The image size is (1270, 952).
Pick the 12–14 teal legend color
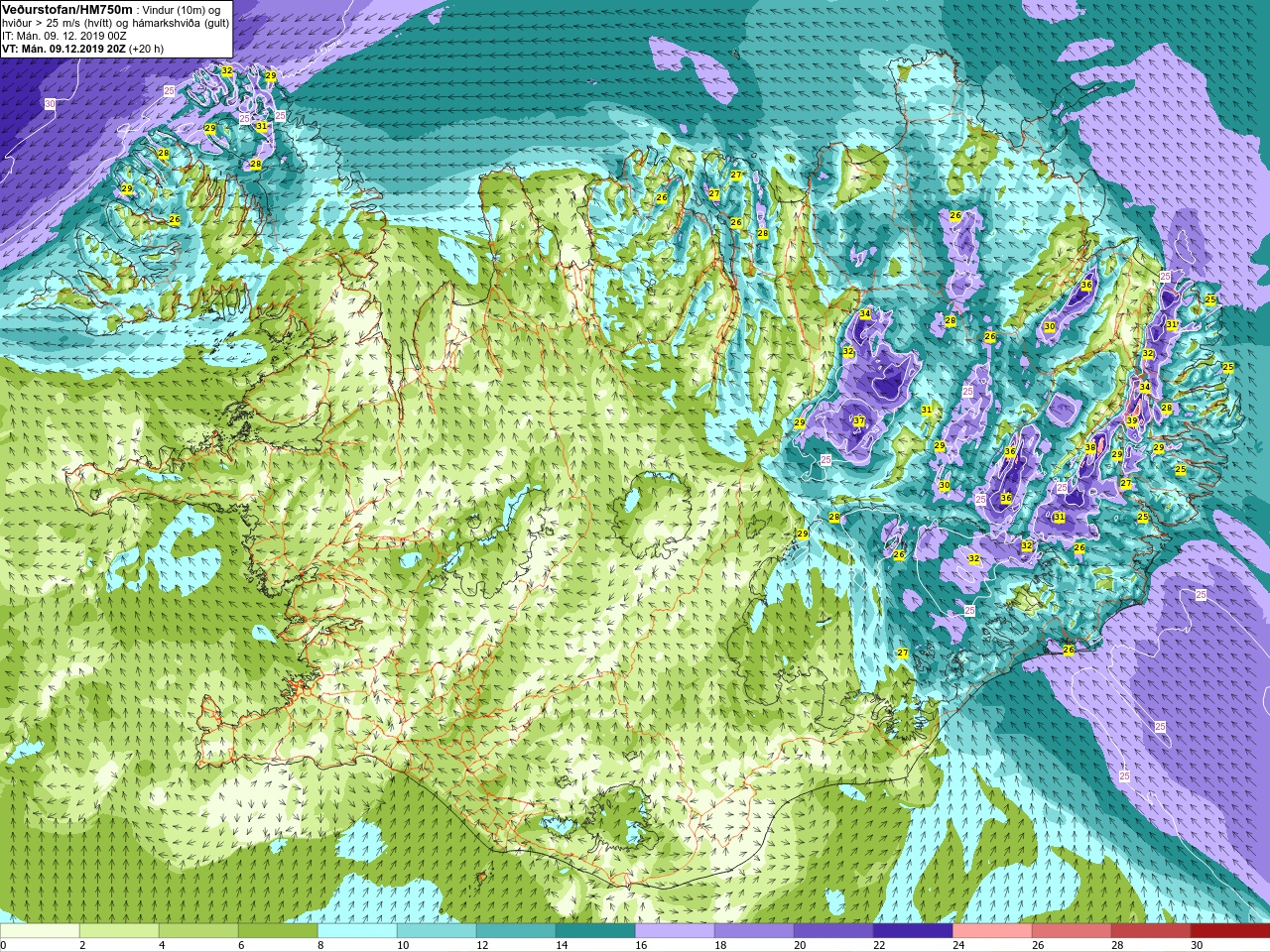click(x=516, y=931)
